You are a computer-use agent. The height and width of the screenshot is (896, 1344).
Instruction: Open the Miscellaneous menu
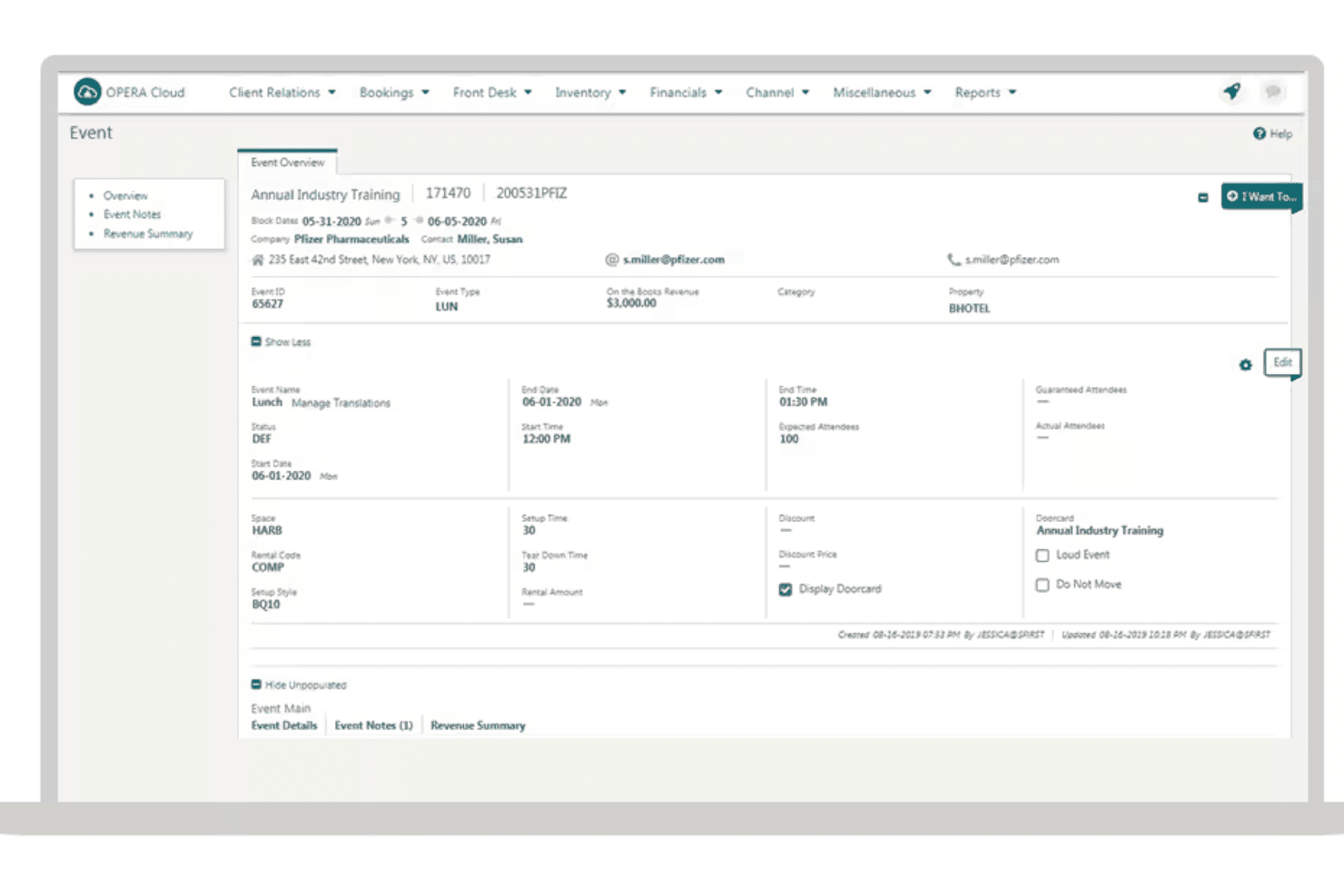pyautogui.click(x=882, y=93)
